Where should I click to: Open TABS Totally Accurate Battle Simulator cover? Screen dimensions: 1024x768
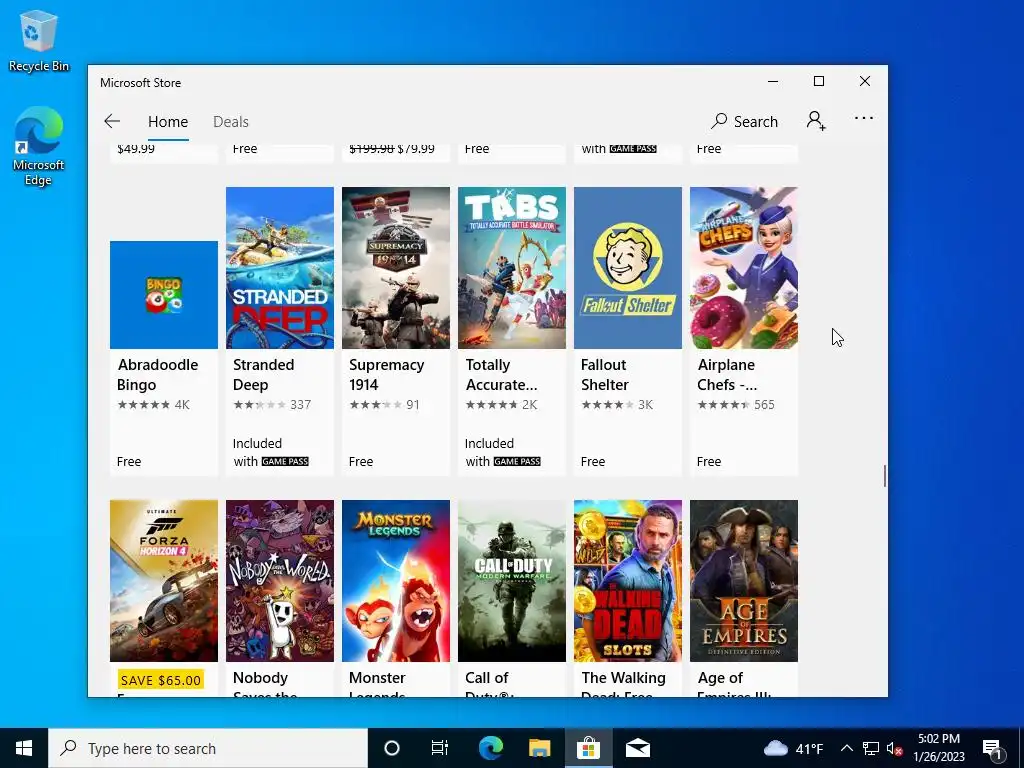(x=512, y=268)
